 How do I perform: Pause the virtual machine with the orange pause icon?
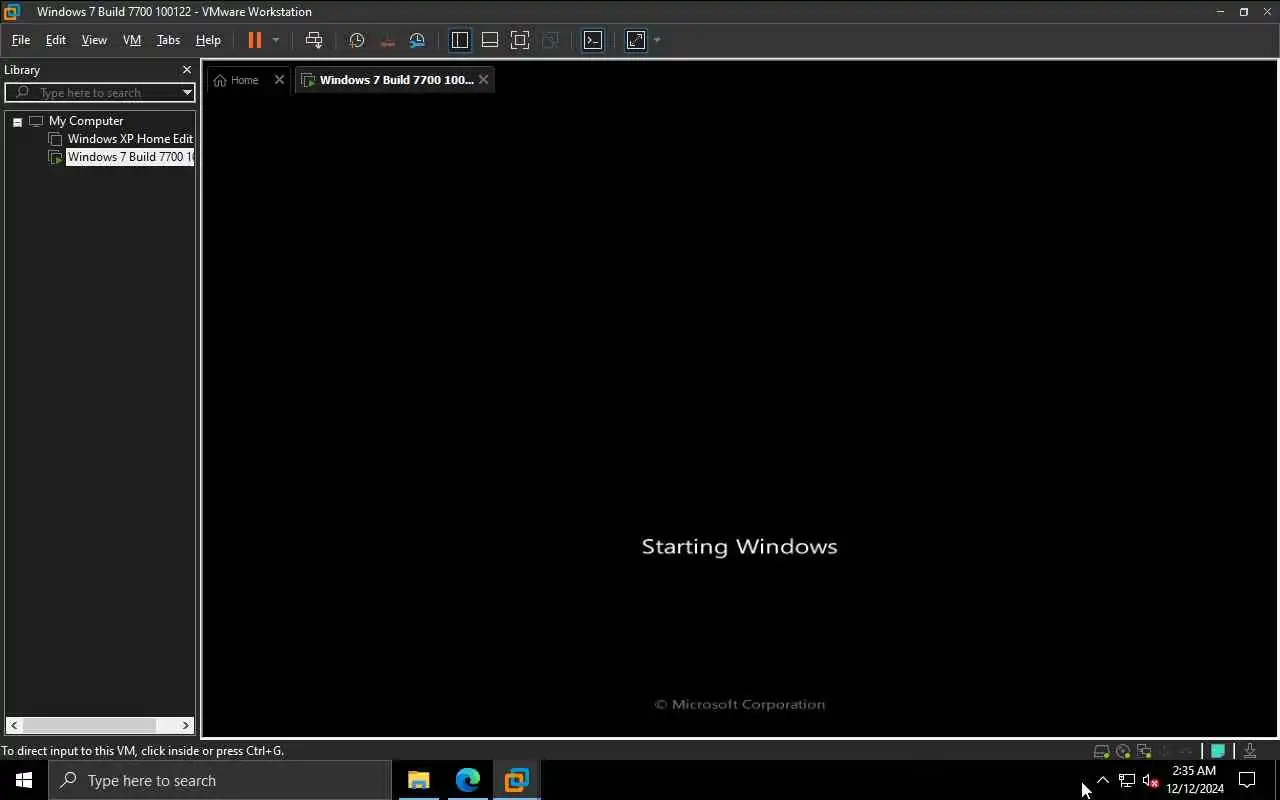click(254, 40)
